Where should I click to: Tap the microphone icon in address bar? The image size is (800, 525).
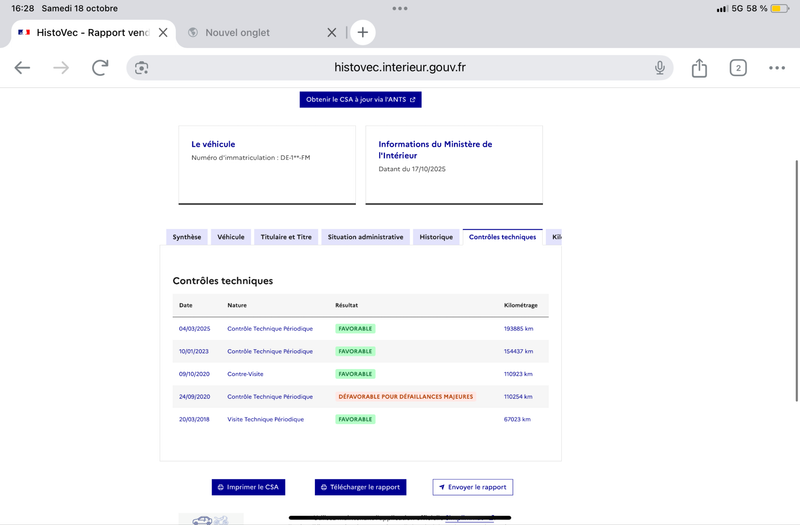660,68
